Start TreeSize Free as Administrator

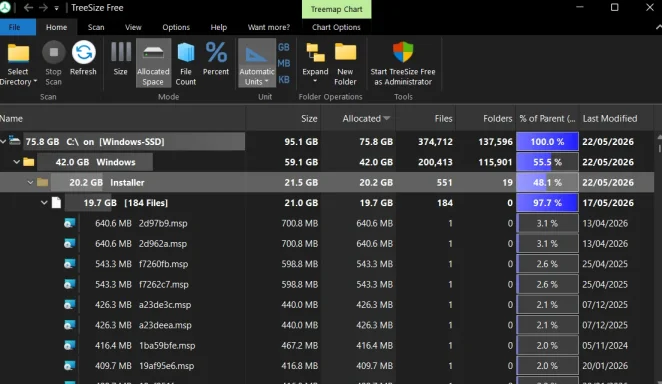click(403, 63)
